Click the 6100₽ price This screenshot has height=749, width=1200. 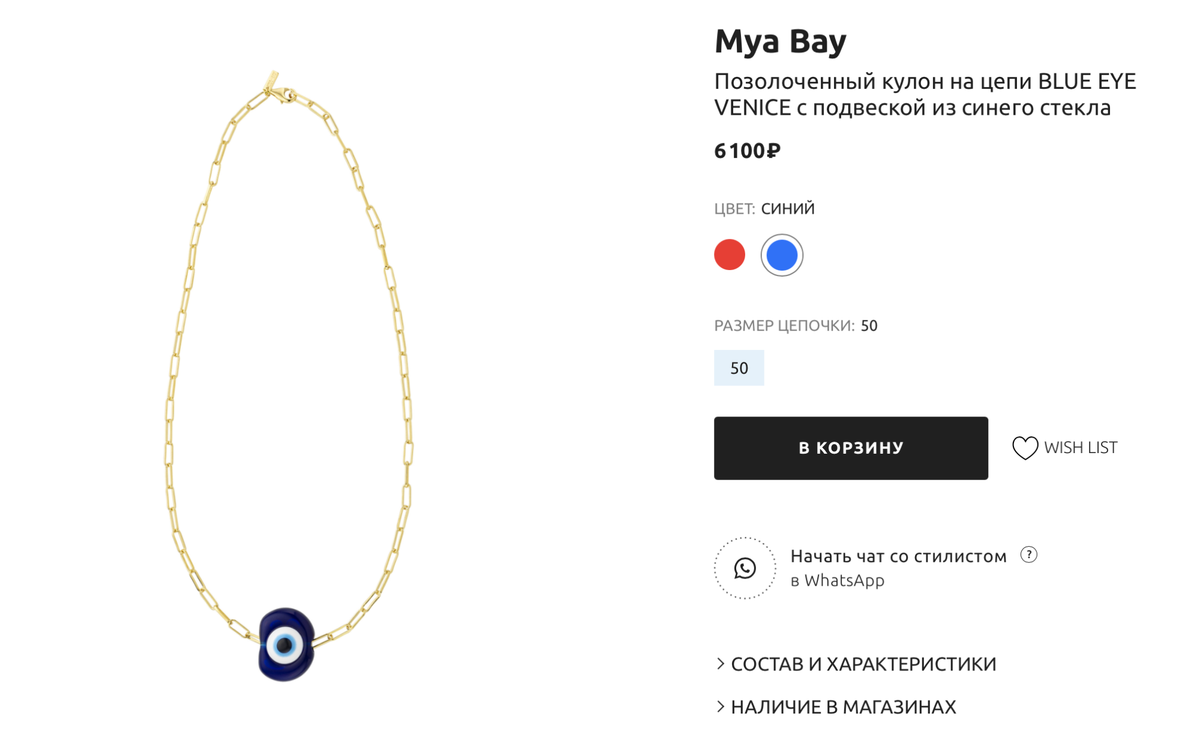747,151
